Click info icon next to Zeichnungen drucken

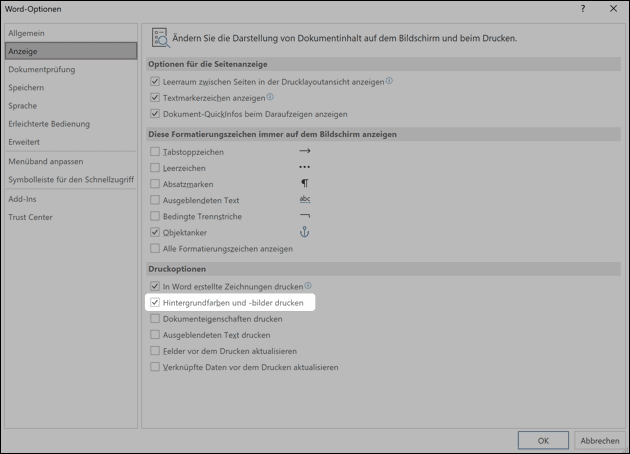(308, 286)
